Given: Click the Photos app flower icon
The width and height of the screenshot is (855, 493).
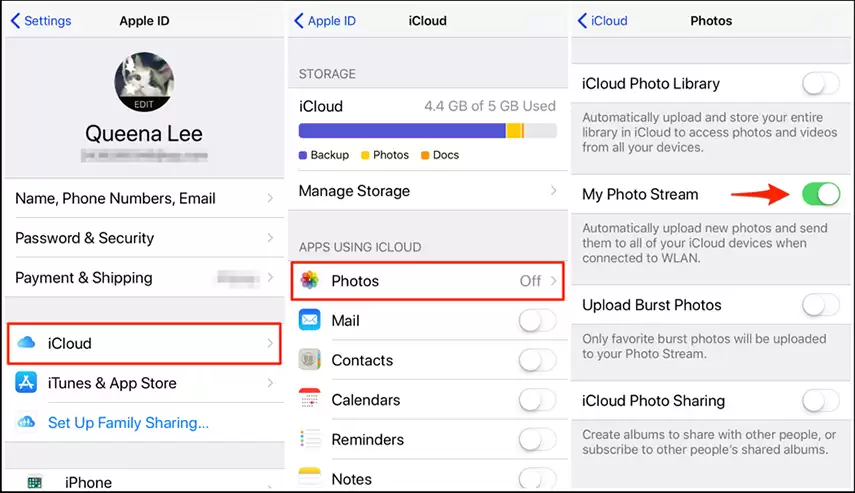Looking at the screenshot, I should click(310, 280).
